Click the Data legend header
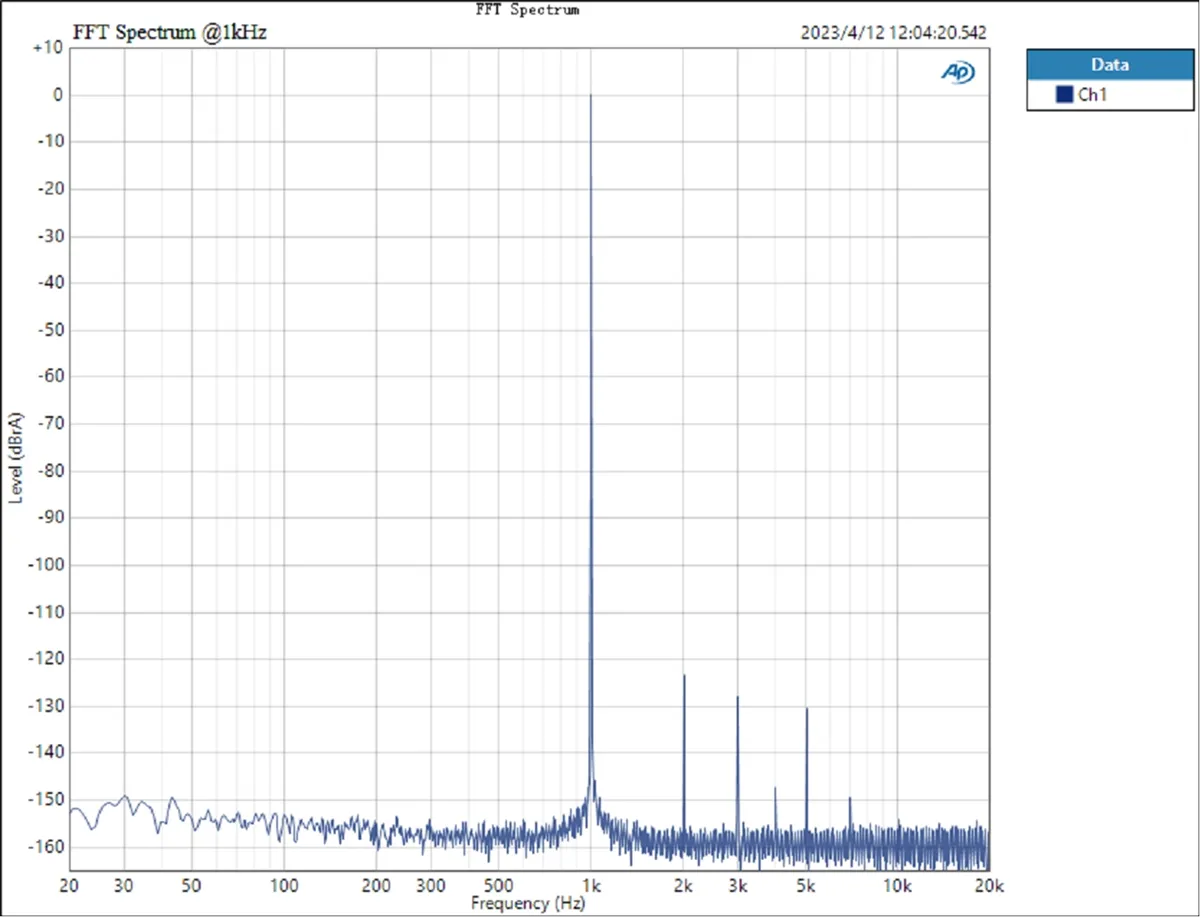 click(1110, 64)
